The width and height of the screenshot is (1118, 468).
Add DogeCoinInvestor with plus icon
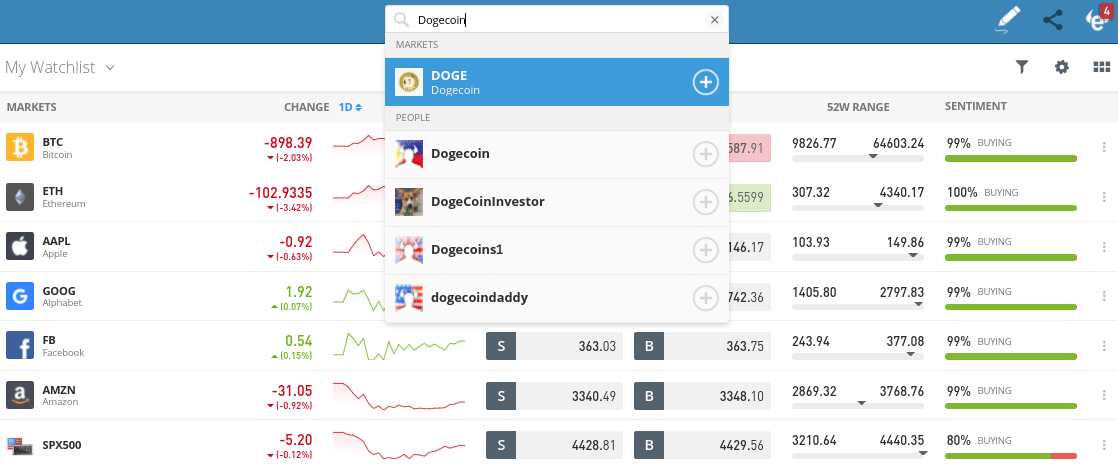point(705,203)
